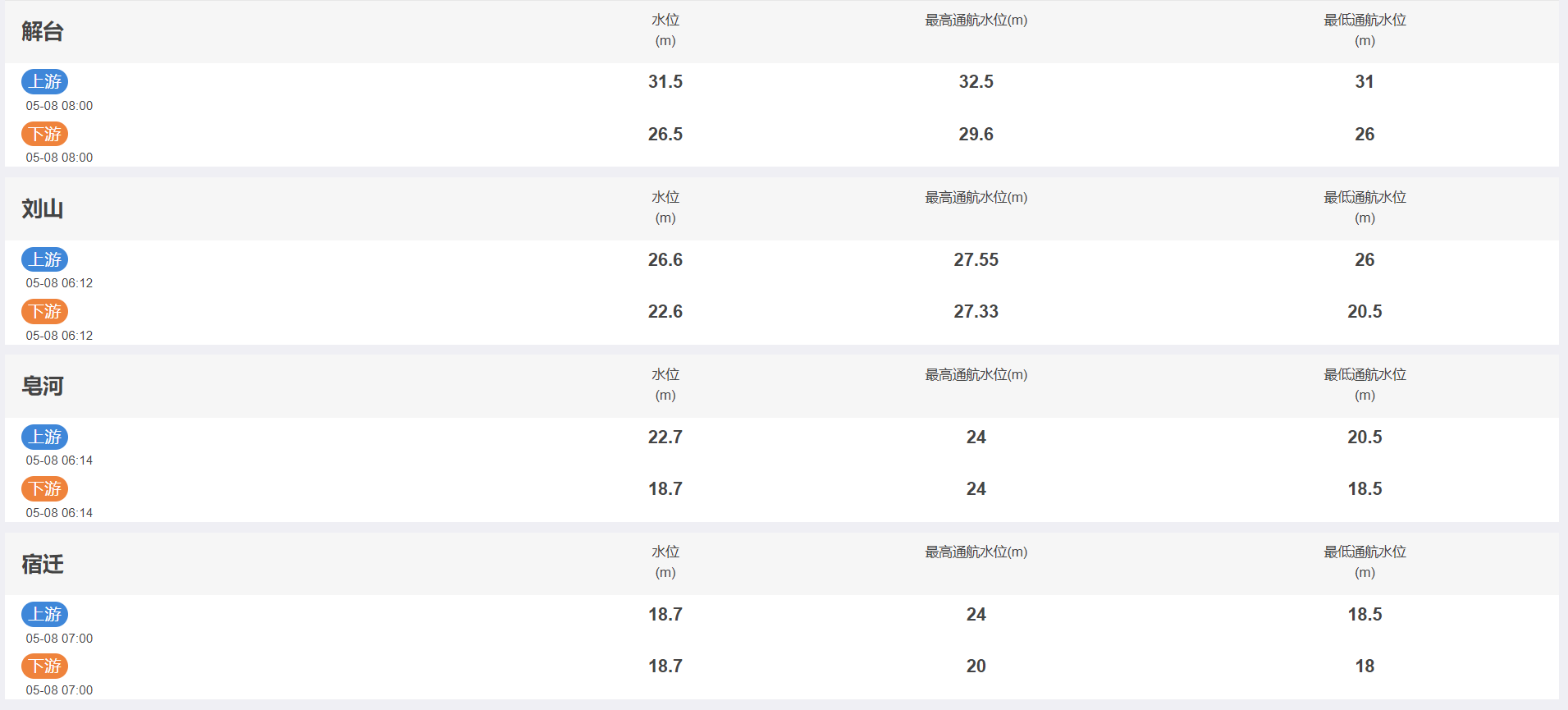This screenshot has height=710, width=1568.
Task: Click the 上游 badge under 刘山
Action: [x=45, y=259]
